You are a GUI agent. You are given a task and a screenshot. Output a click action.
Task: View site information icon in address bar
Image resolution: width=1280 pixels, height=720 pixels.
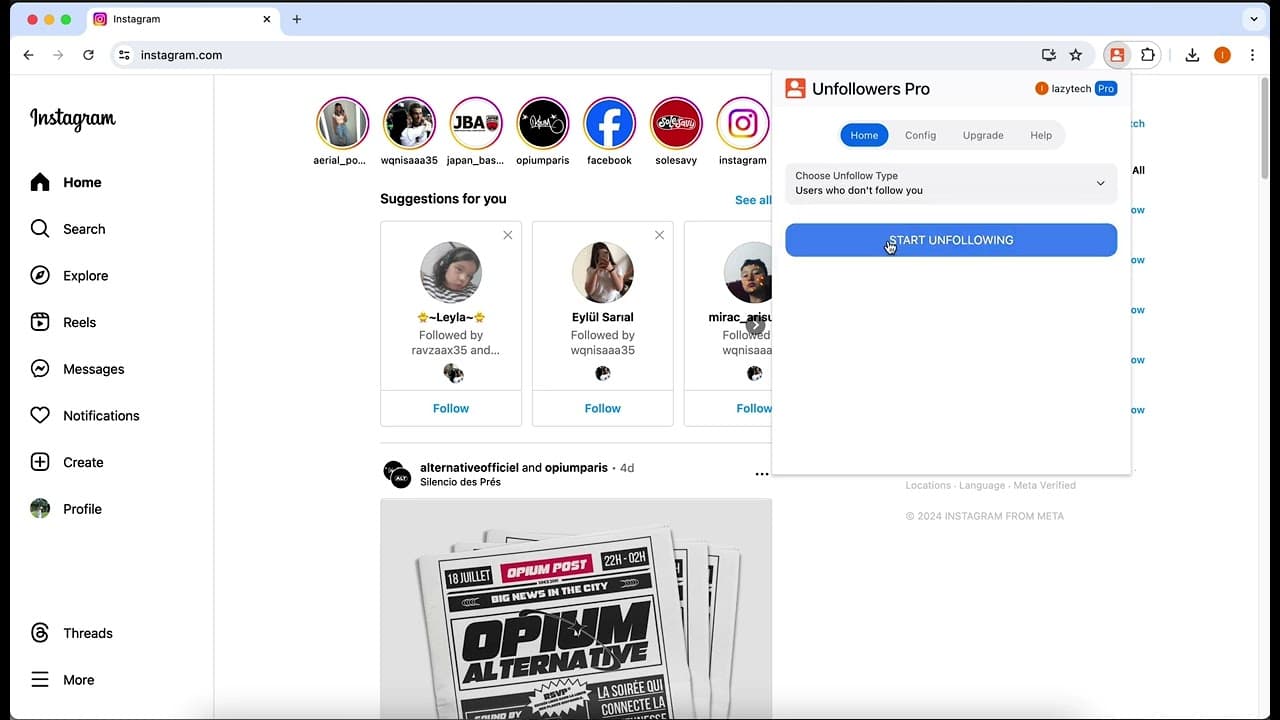[124, 55]
